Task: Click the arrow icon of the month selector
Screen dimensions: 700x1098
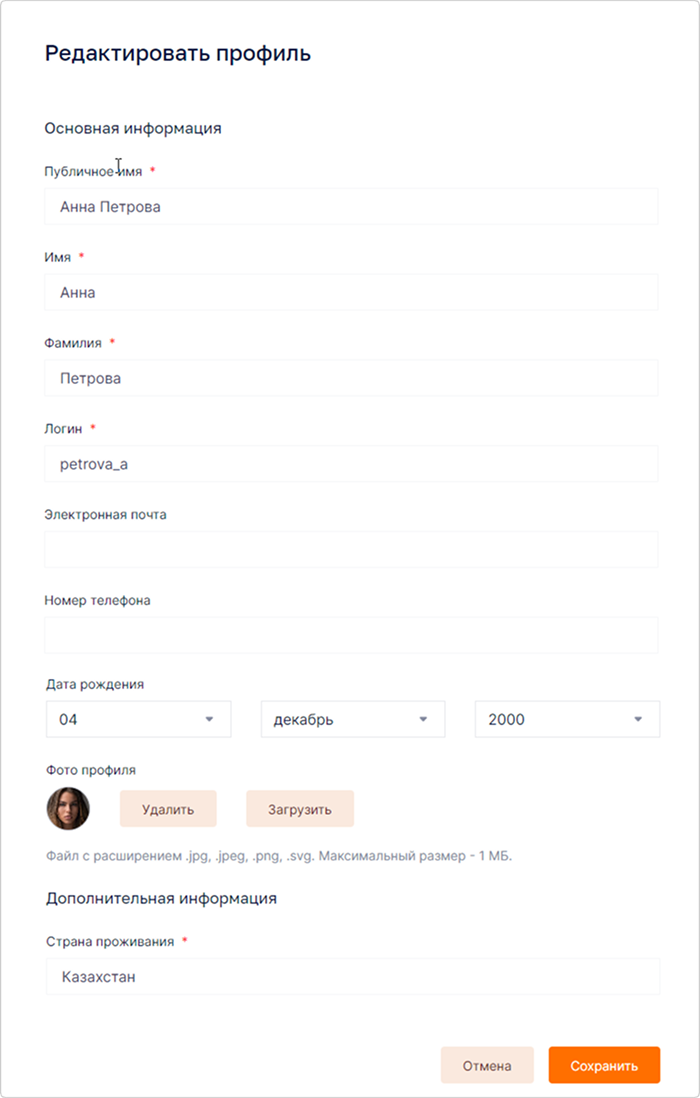Action: click(x=423, y=719)
